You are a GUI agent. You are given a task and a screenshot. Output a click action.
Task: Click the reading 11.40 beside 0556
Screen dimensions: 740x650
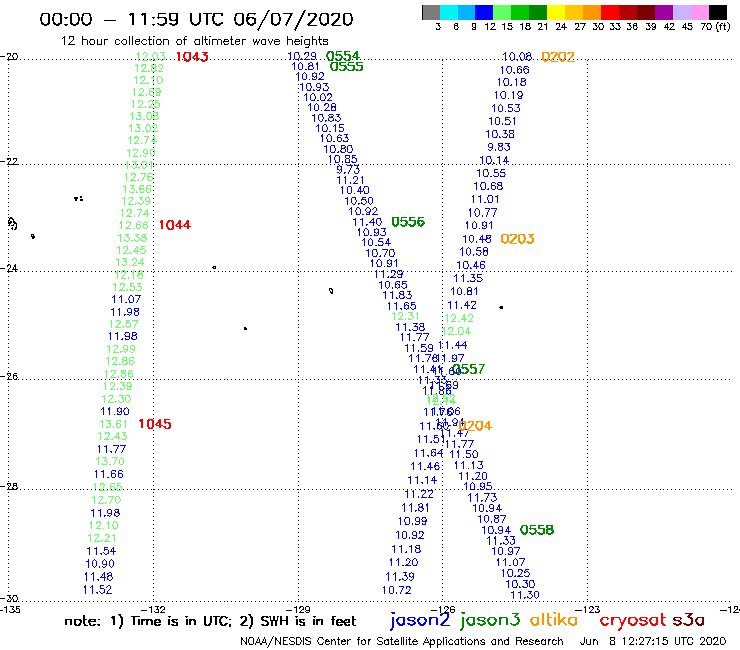[367, 222]
